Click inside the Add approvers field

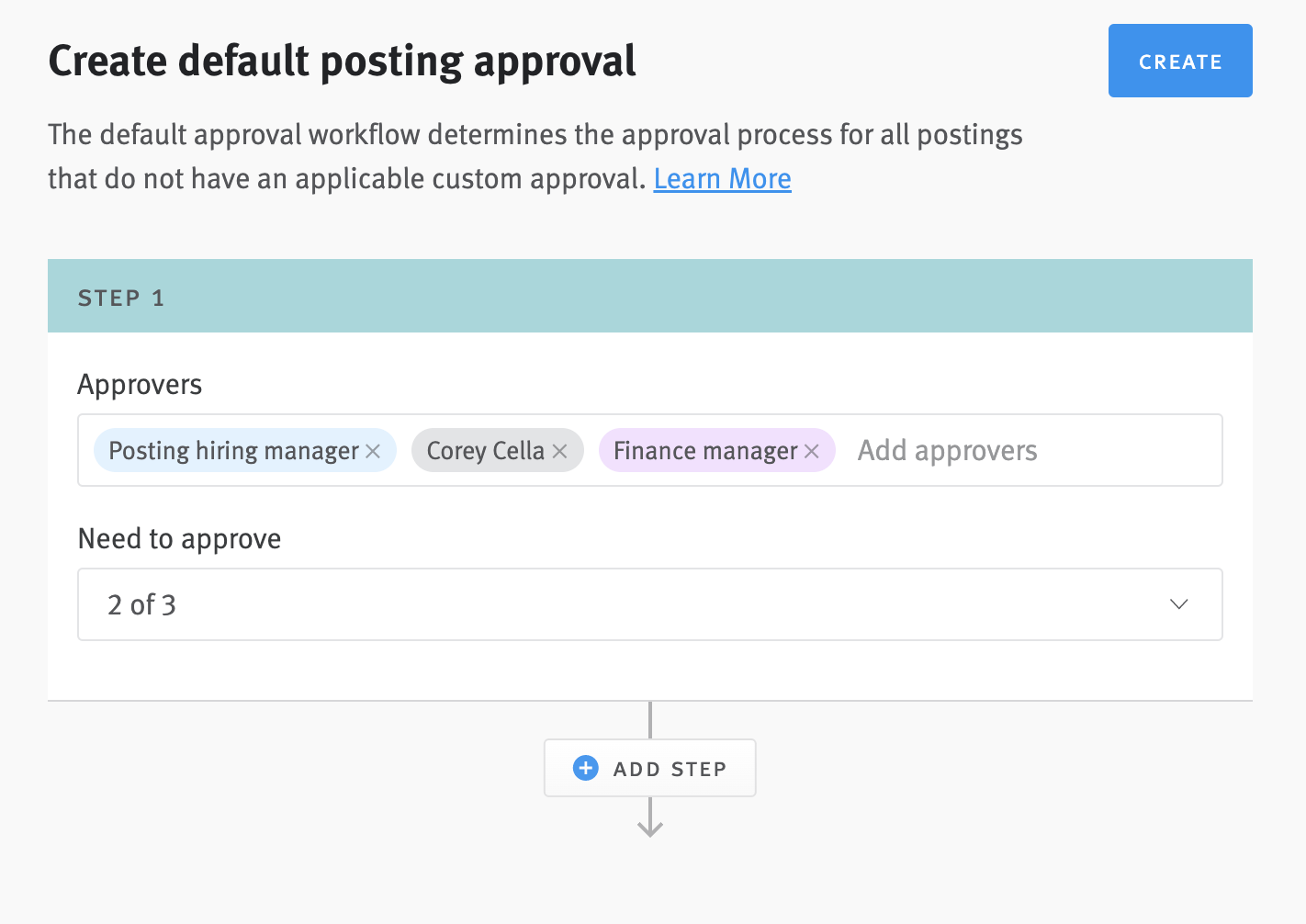click(x=947, y=450)
